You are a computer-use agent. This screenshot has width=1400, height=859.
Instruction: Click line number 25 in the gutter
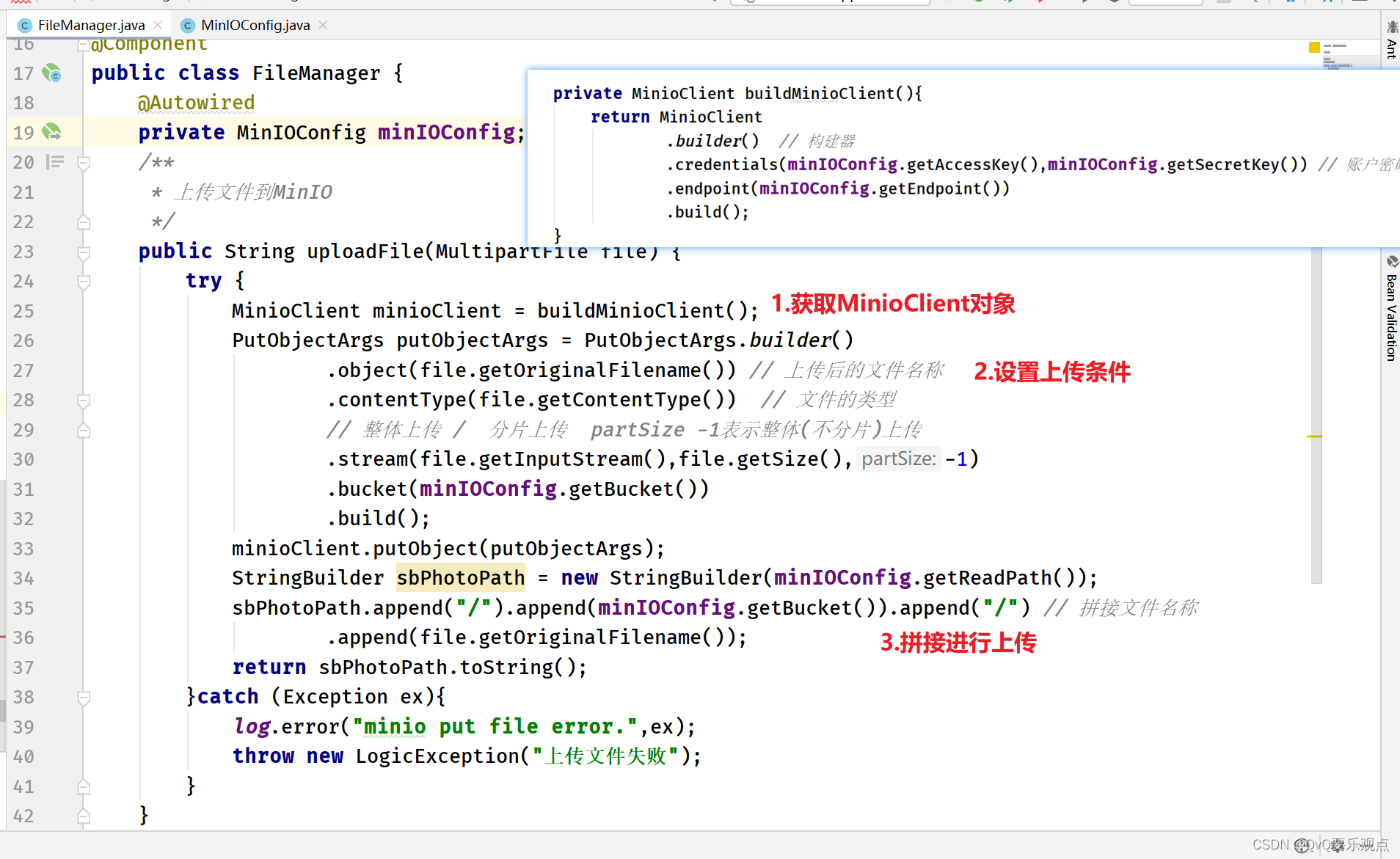(x=23, y=311)
